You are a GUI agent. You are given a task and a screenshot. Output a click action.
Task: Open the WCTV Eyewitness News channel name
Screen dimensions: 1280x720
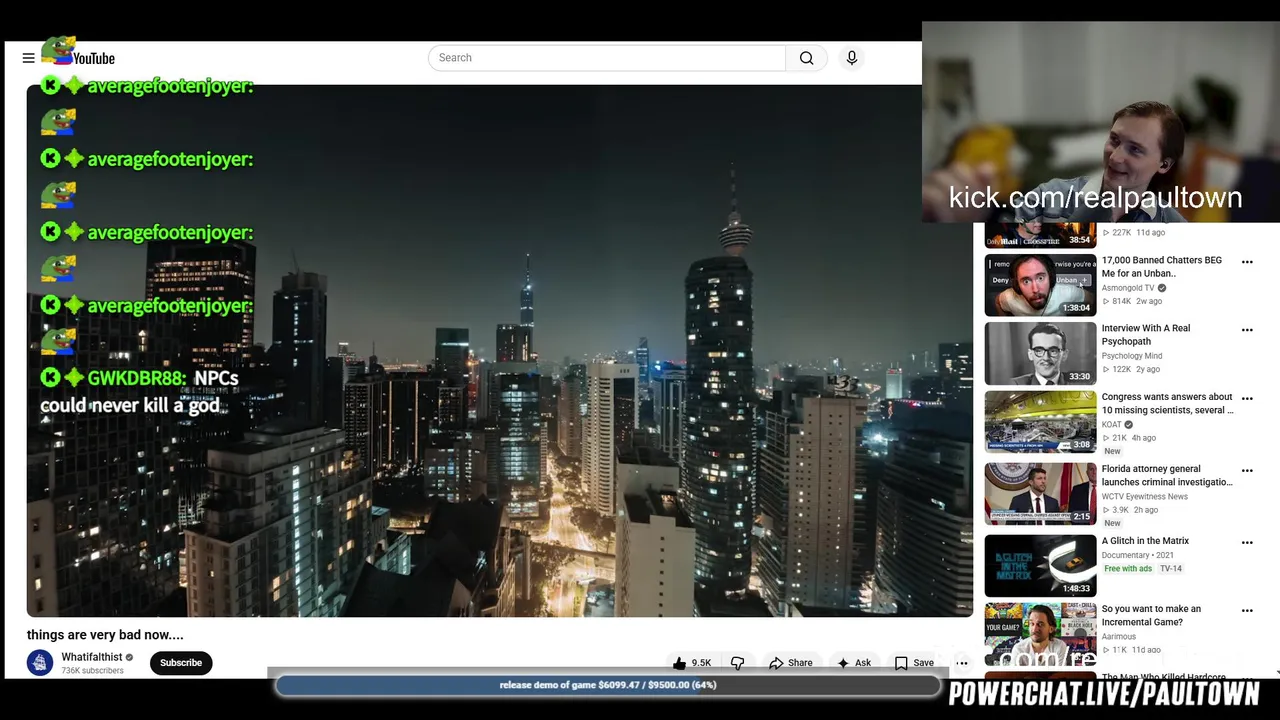click(1145, 497)
